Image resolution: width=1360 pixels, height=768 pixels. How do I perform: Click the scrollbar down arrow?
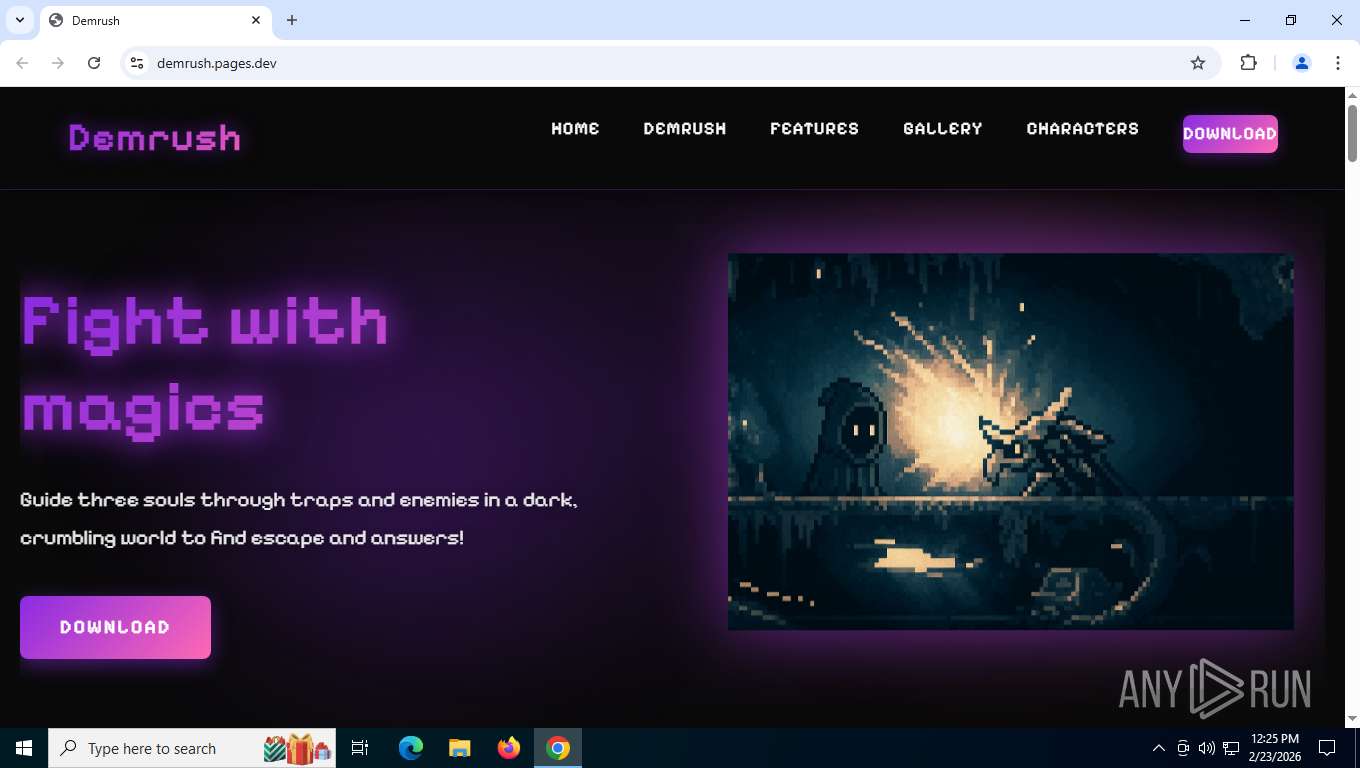[1352, 718]
